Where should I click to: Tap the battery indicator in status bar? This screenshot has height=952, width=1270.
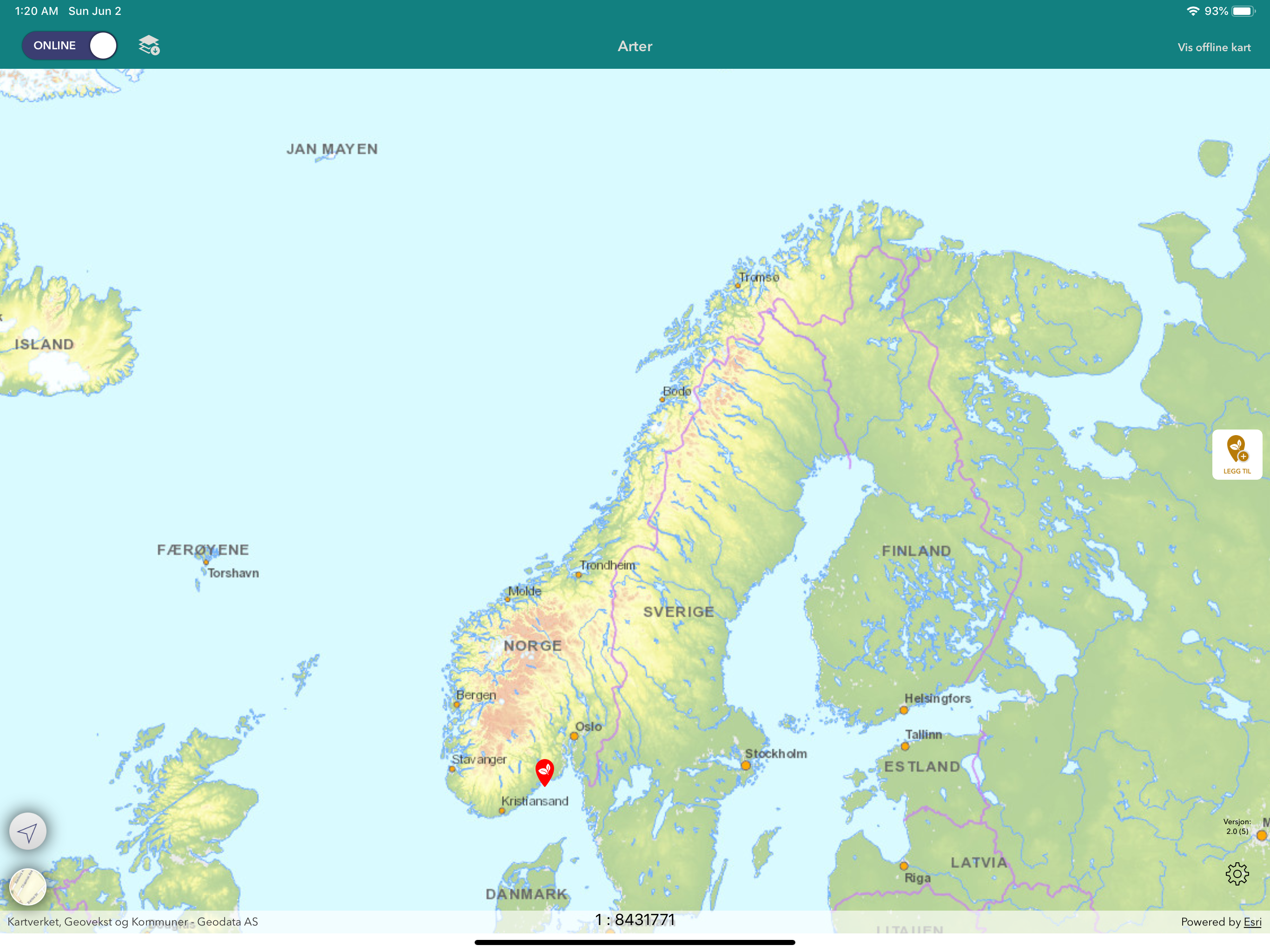tap(1244, 11)
